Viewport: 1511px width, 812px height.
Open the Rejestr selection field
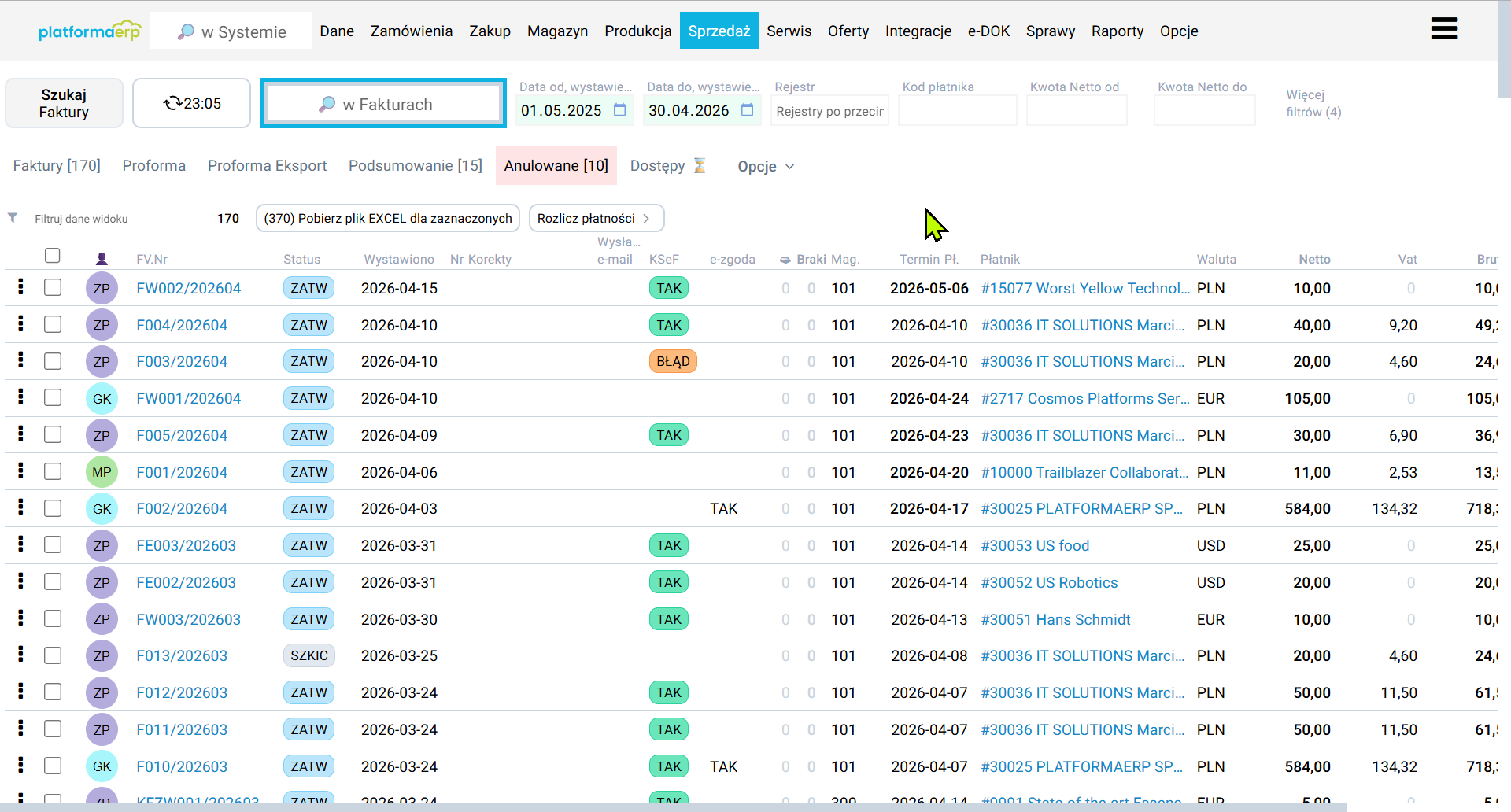[x=829, y=111]
